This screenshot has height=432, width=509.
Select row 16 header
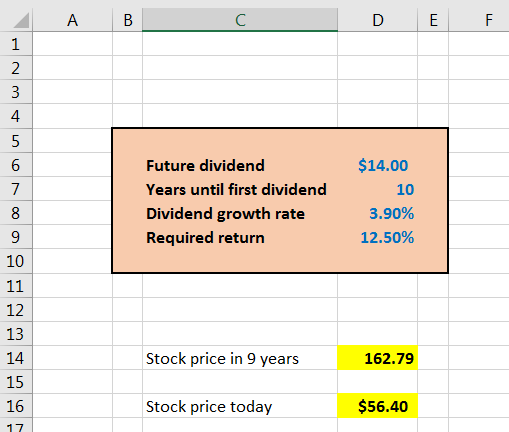(16, 406)
